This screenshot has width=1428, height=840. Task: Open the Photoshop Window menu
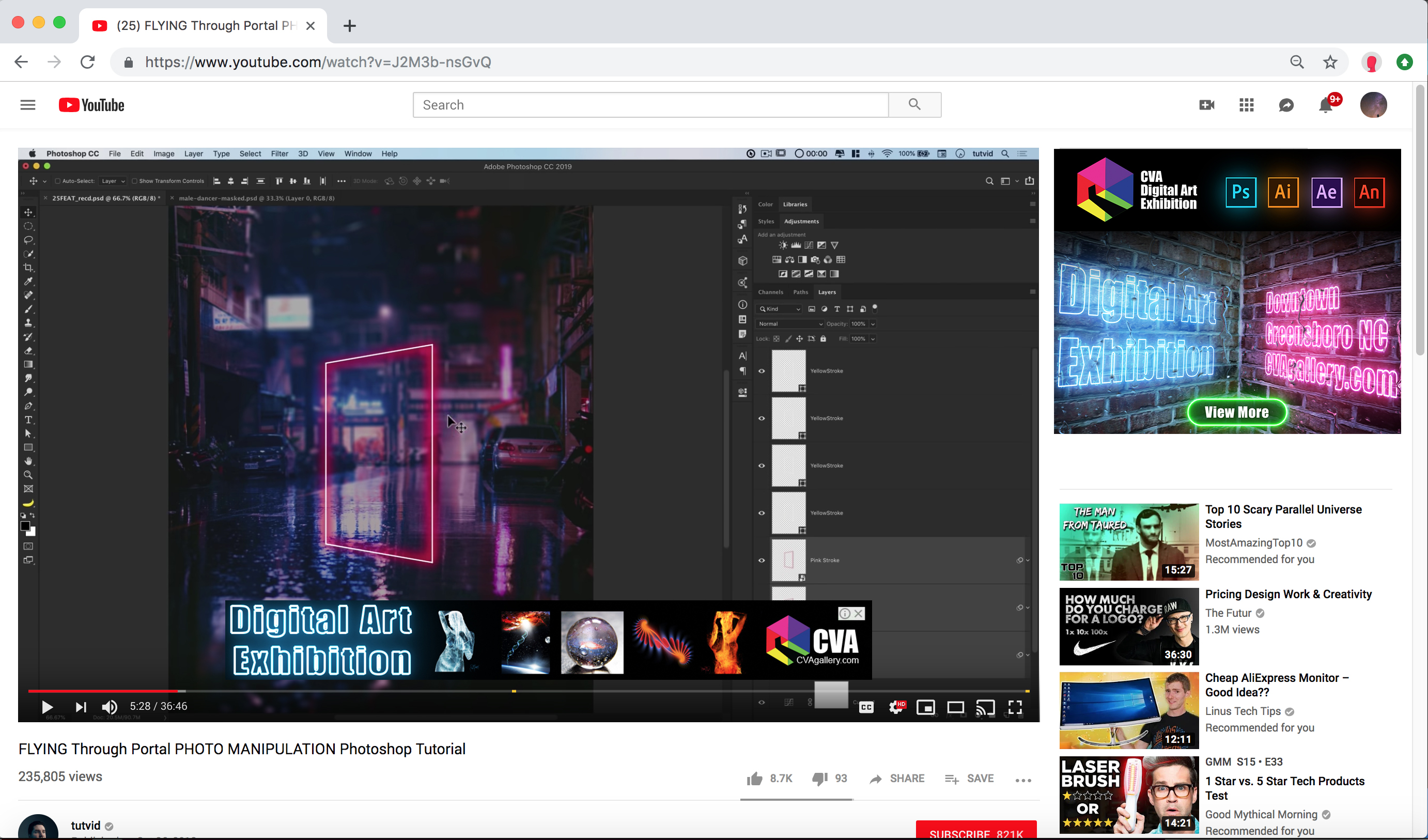tap(358, 153)
